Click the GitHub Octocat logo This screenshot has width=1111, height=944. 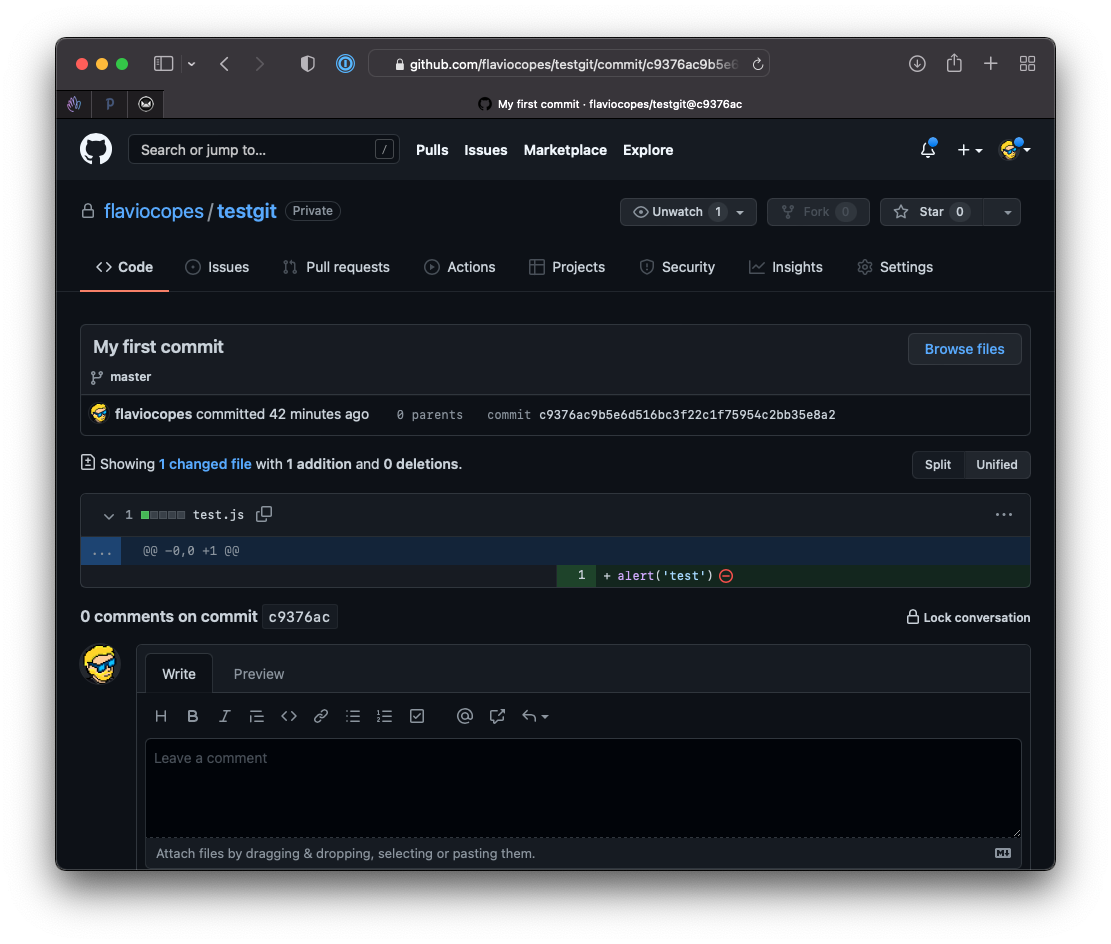[96, 150]
